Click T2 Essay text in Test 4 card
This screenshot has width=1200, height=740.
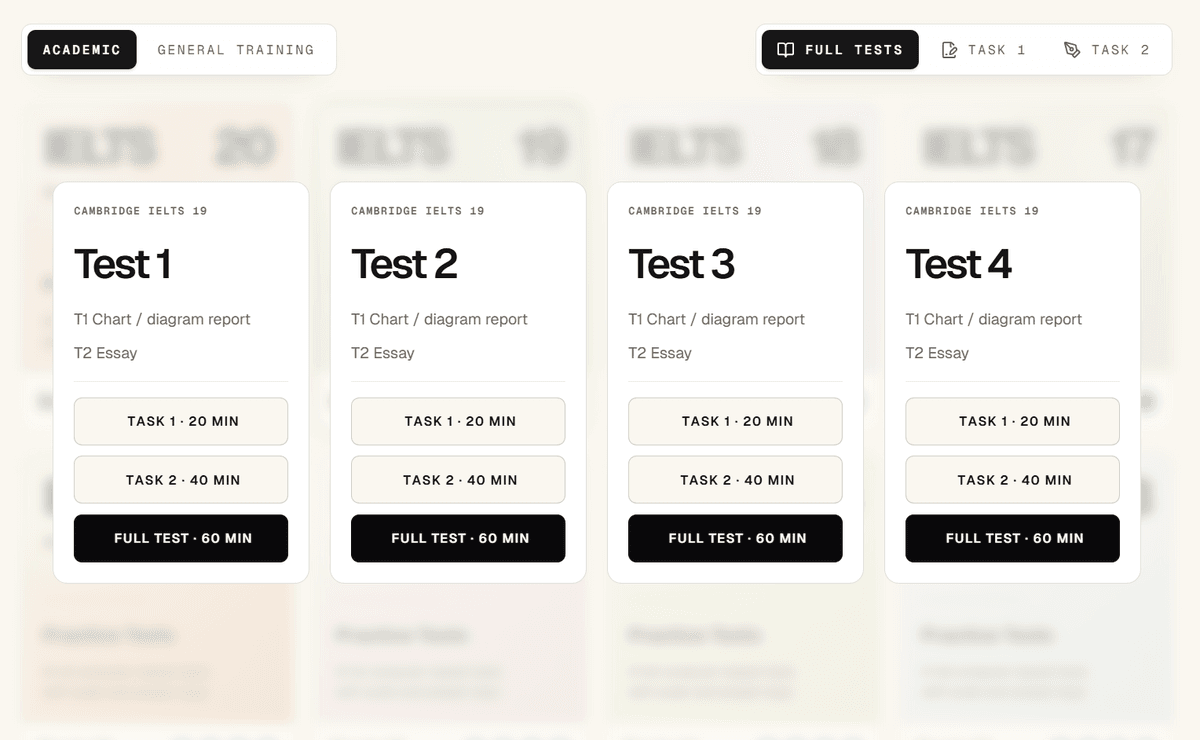coord(937,353)
